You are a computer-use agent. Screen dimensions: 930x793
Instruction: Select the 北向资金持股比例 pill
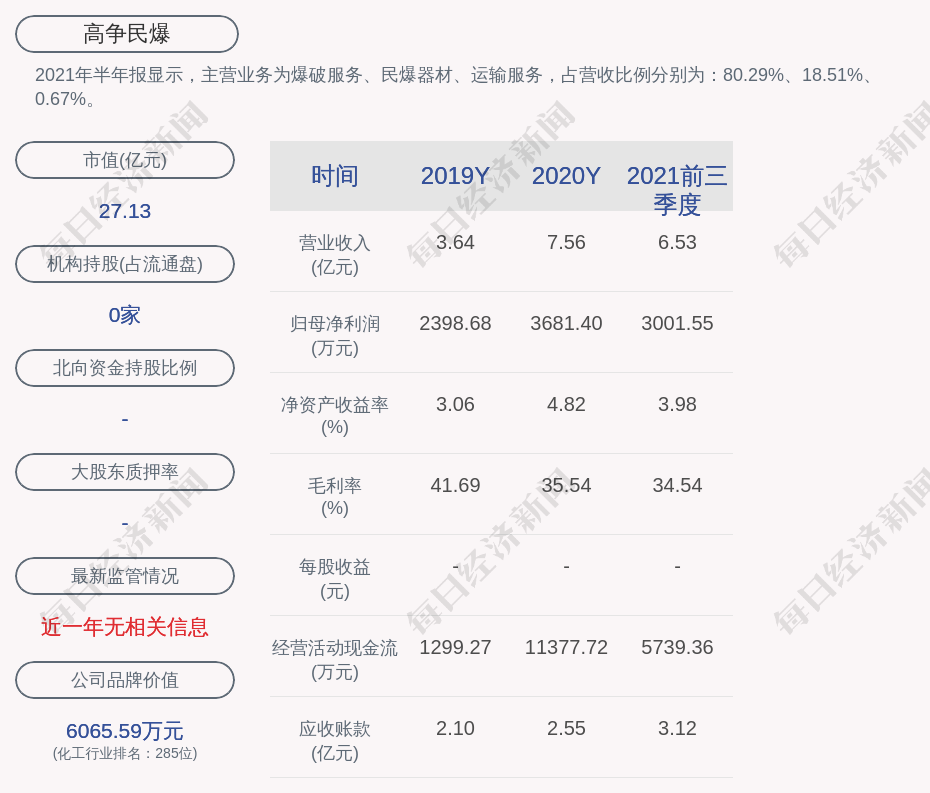point(125,368)
